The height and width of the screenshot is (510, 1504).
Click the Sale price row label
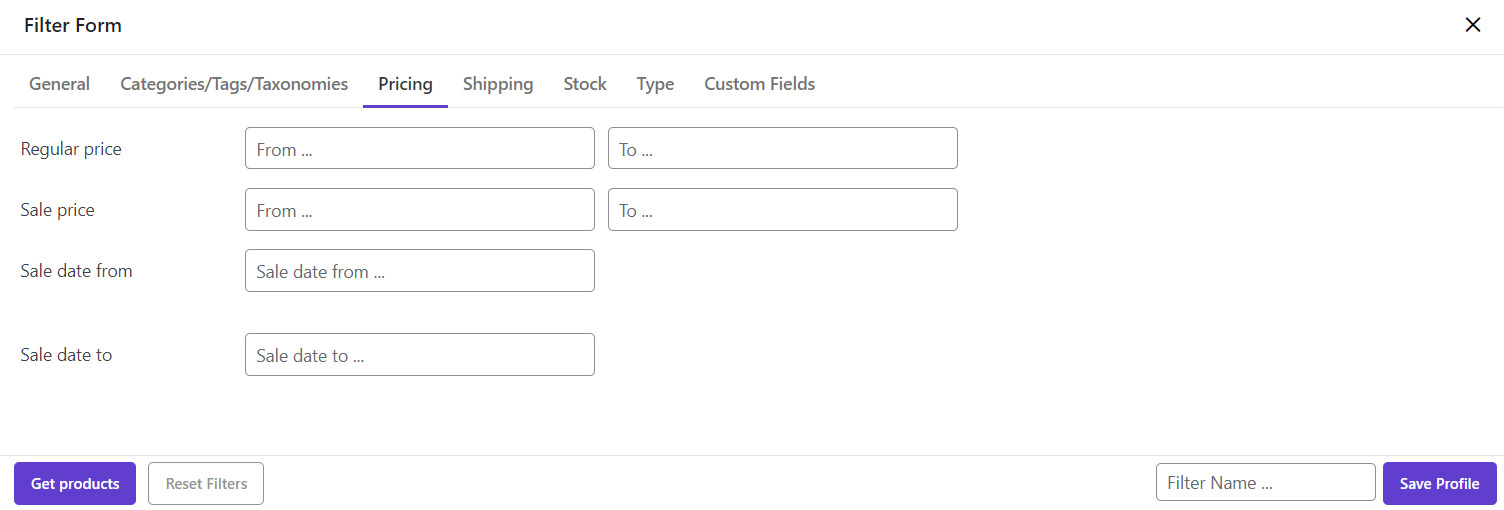[57, 210]
